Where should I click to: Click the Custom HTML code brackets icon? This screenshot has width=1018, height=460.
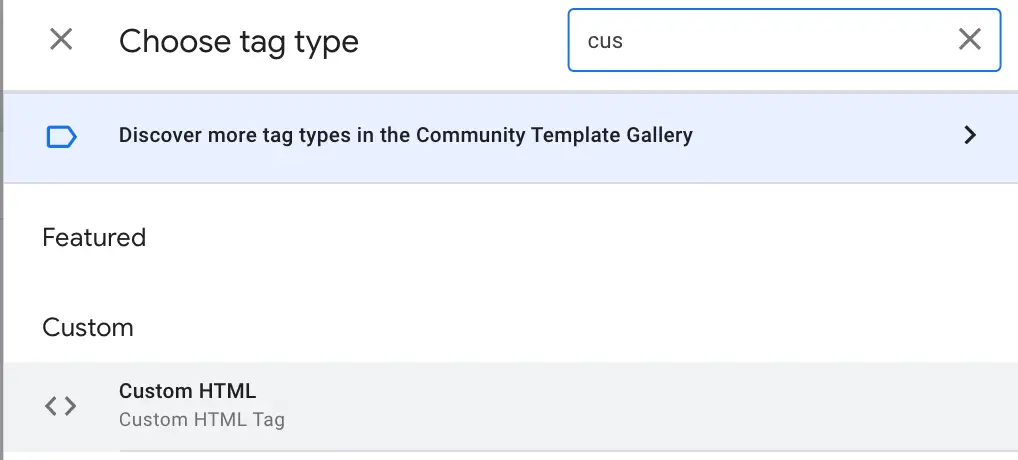tap(61, 405)
